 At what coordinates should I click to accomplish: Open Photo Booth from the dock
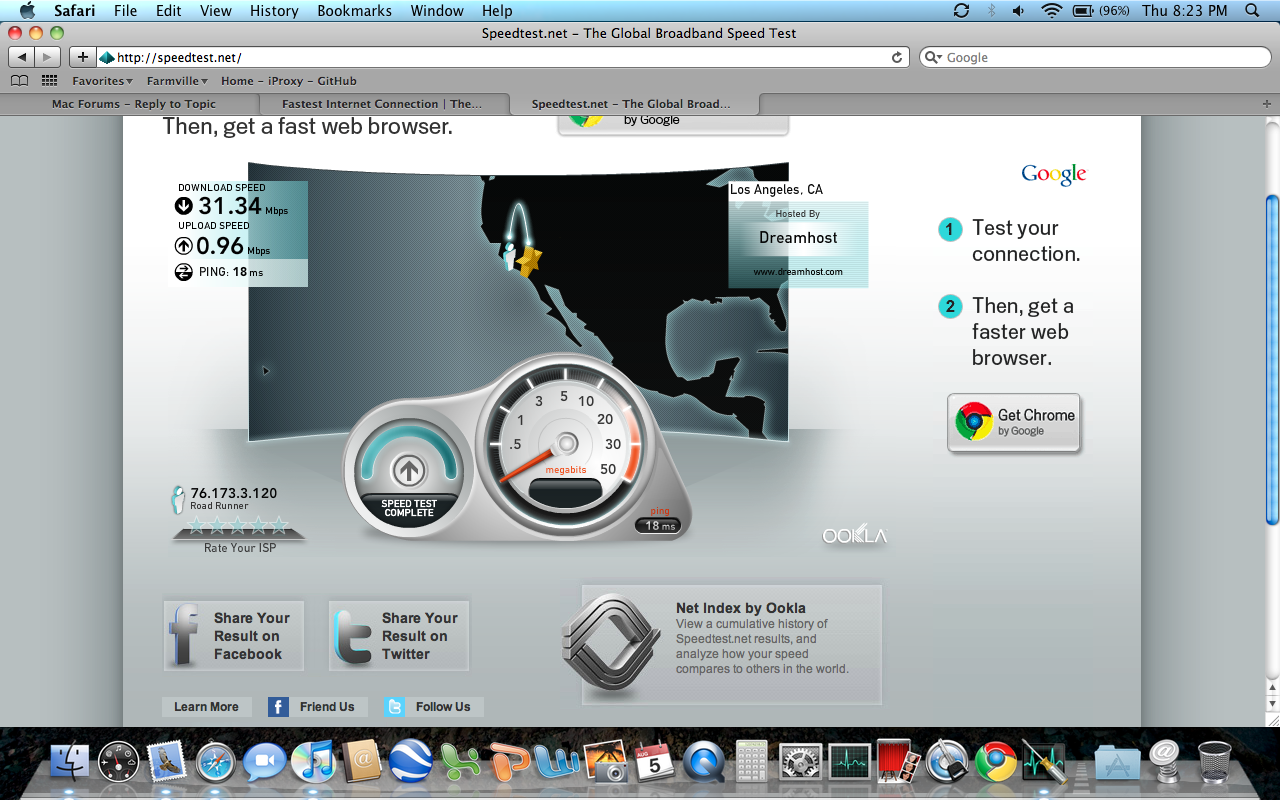(x=897, y=762)
